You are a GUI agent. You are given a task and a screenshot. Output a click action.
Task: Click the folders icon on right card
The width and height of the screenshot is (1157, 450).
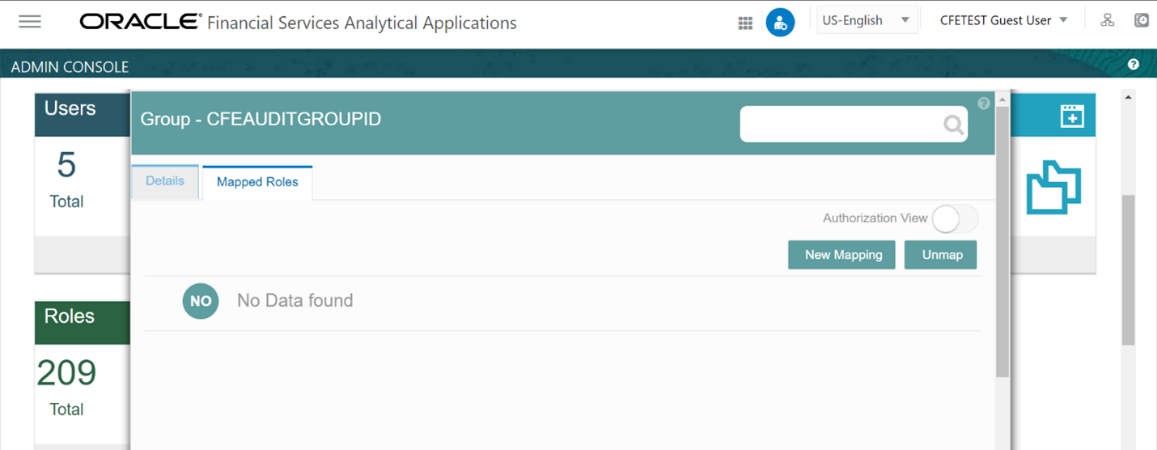point(1054,187)
